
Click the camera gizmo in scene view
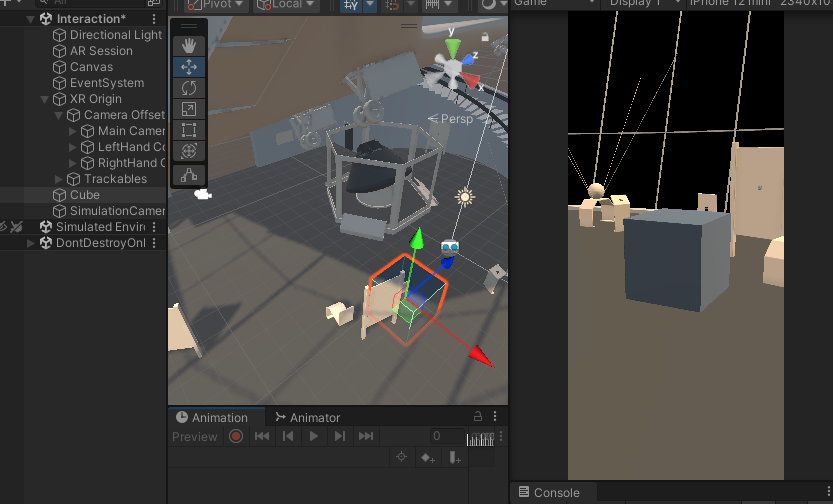pos(202,194)
